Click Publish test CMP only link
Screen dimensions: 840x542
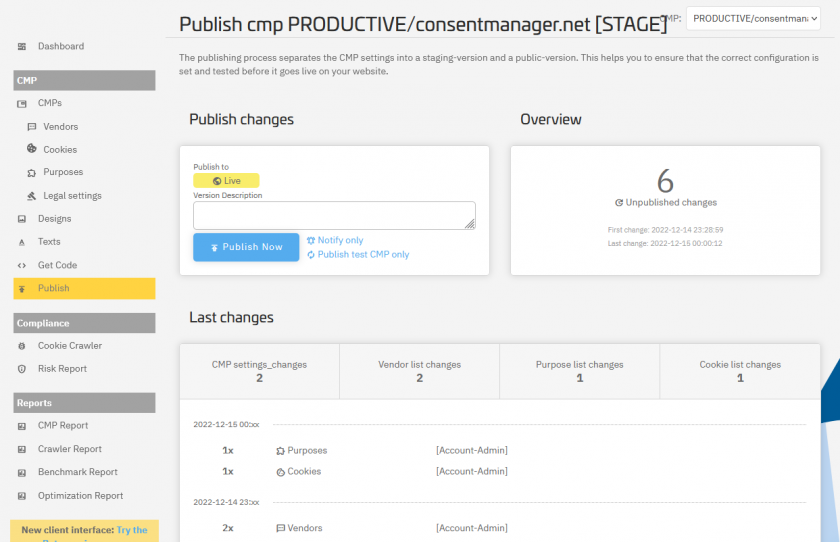tap(363, 255)
